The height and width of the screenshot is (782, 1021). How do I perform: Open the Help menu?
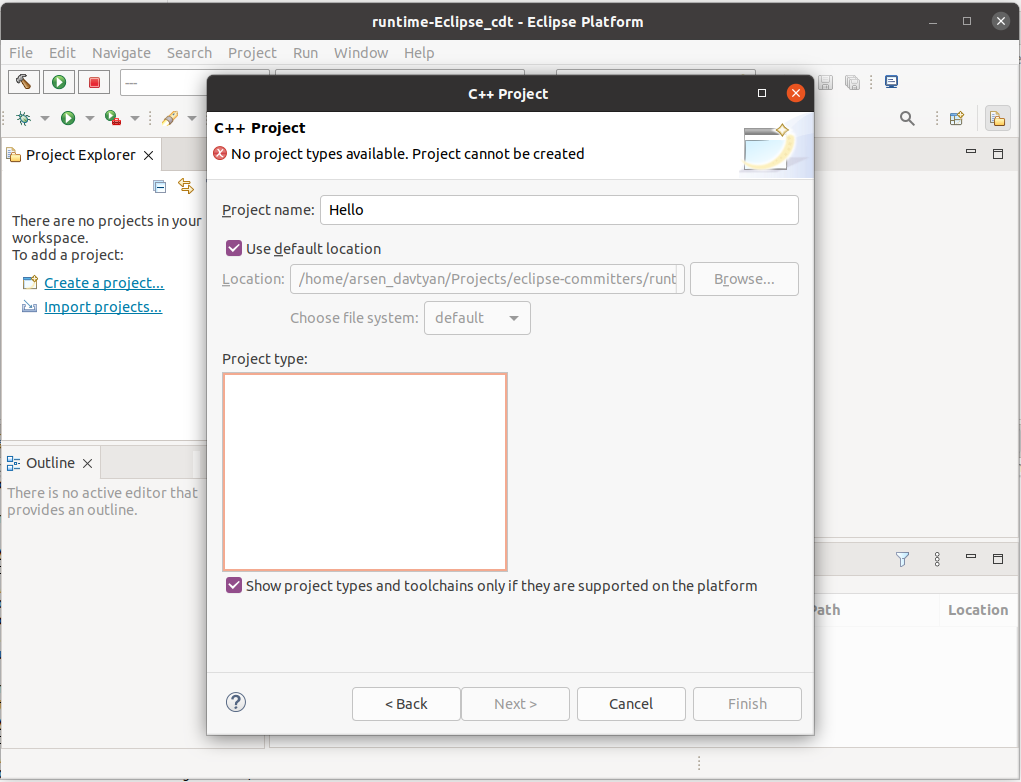tap(419, 53)
